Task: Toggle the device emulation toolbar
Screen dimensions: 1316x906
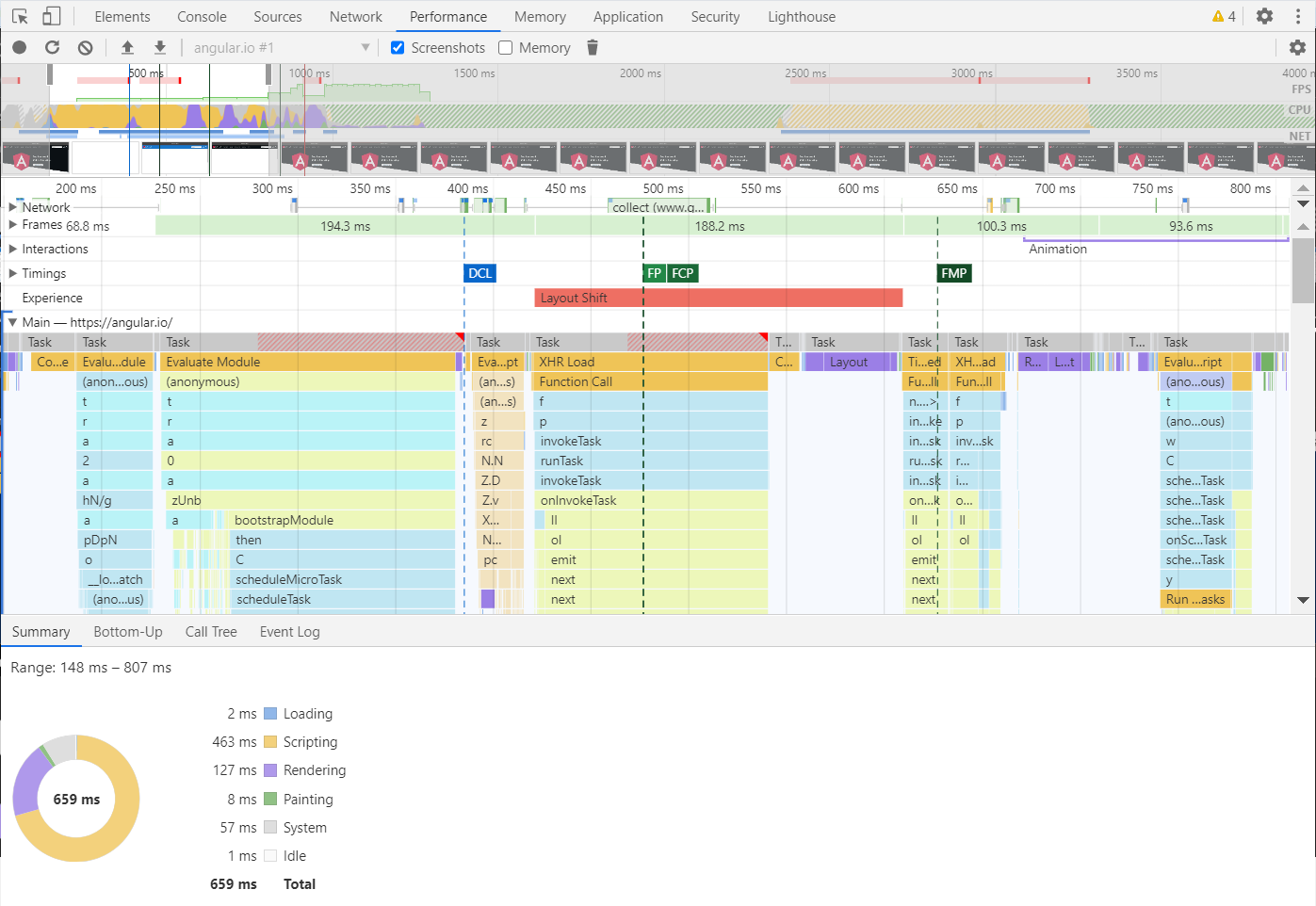Action: click(x=51, y=16)
